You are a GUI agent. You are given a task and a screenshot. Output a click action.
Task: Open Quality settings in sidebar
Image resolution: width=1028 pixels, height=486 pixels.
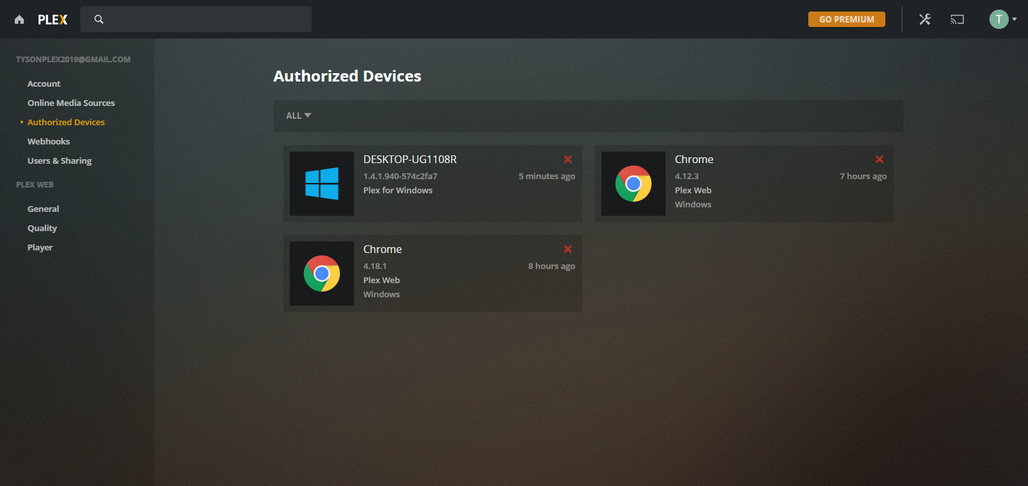pyautogui.click(x=42, y=228)
